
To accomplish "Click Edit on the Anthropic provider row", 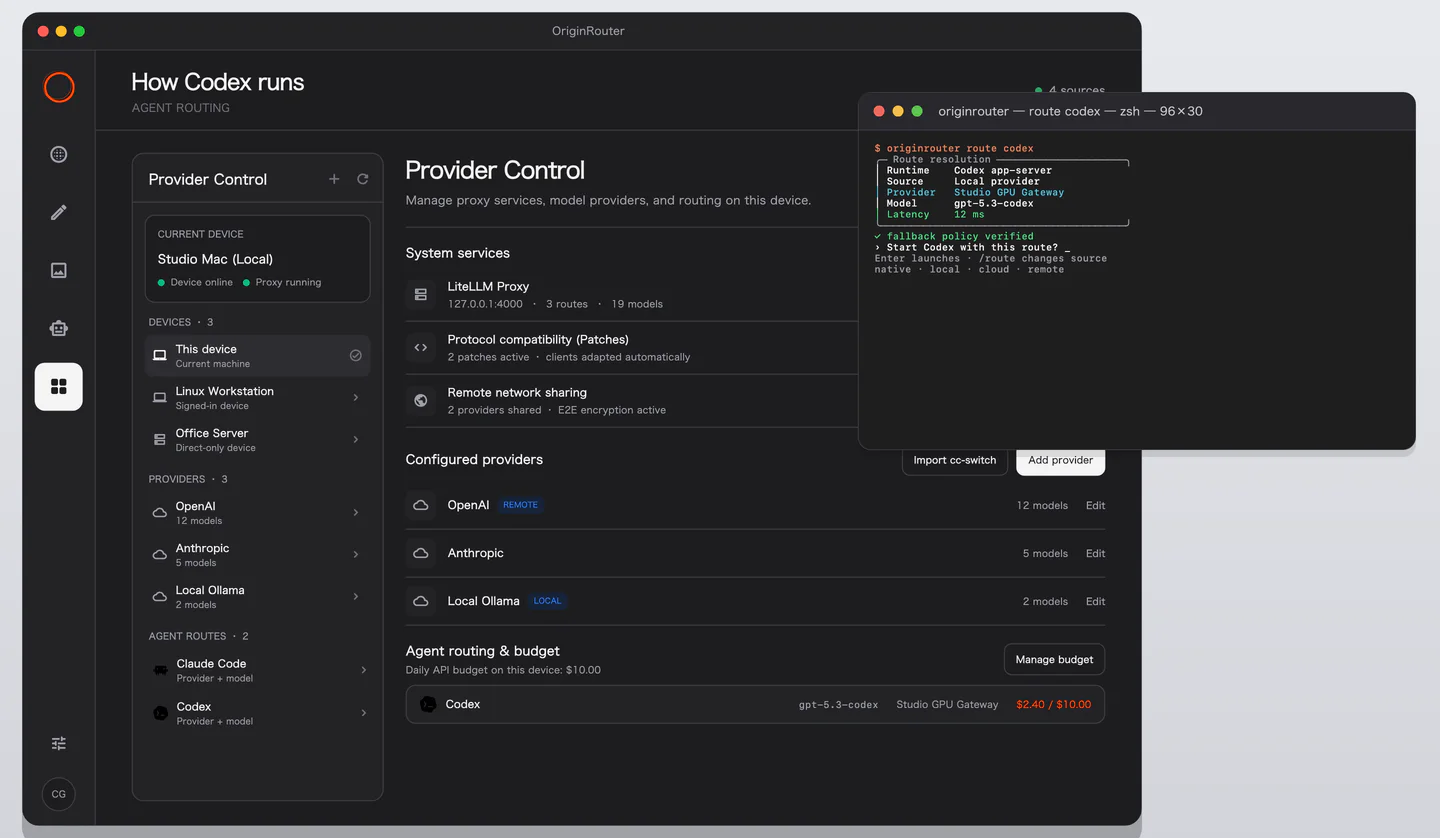I will tap(1096, 553).
